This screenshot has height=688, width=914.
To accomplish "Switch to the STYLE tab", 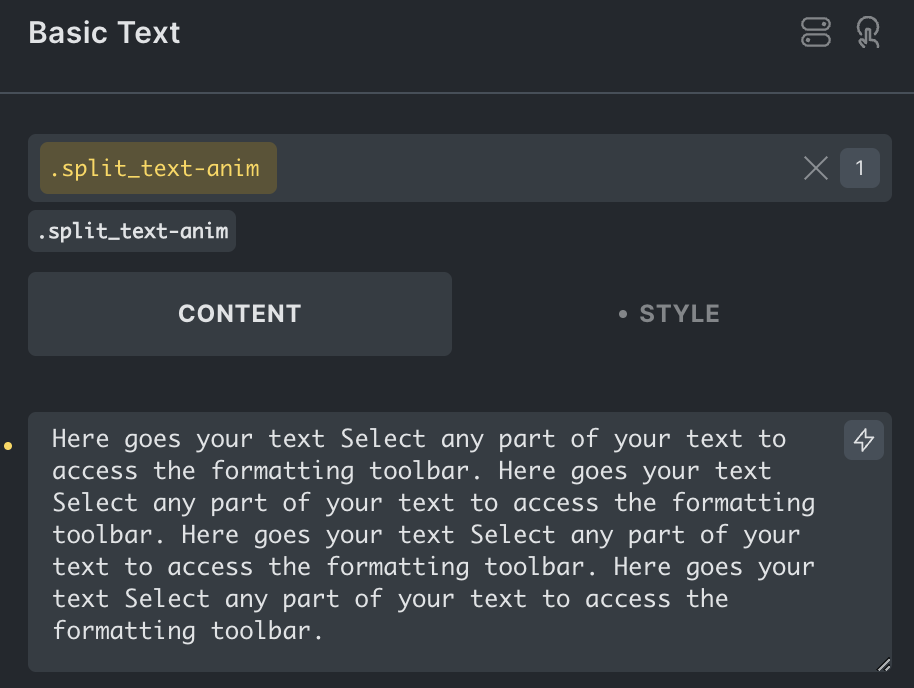I will click(669, 314).
